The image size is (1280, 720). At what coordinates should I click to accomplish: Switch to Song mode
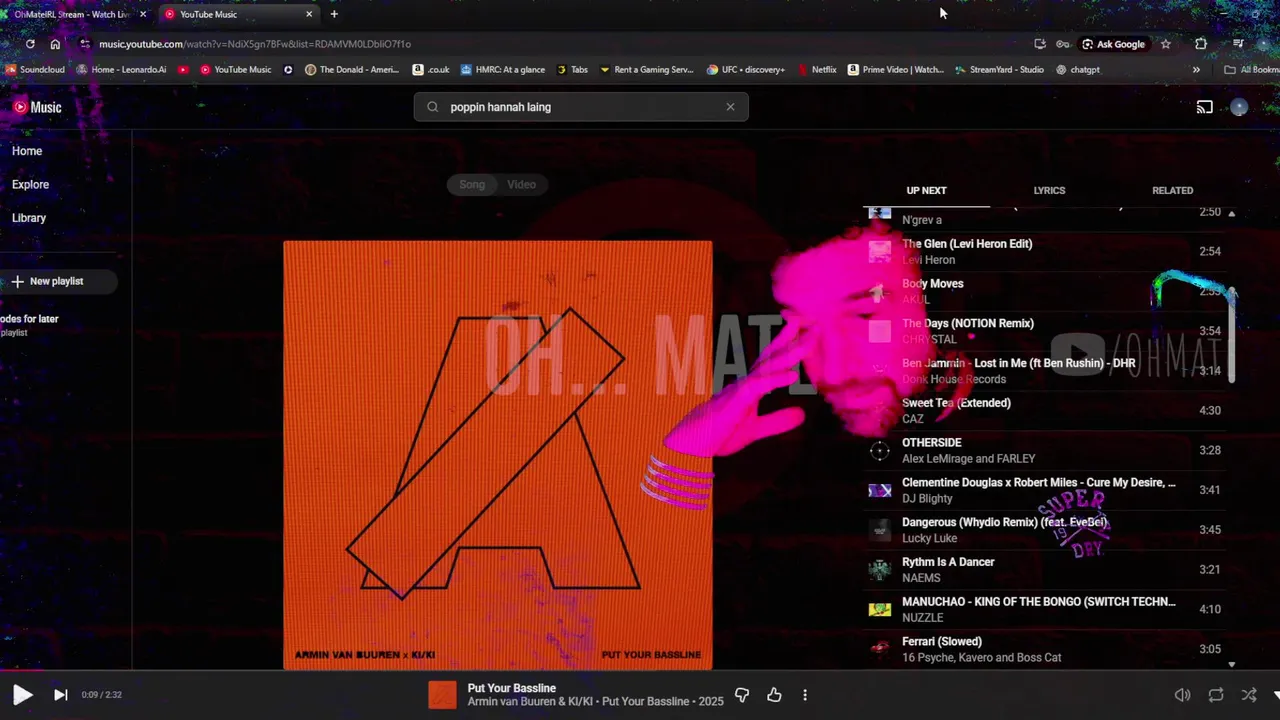(472, 184)
